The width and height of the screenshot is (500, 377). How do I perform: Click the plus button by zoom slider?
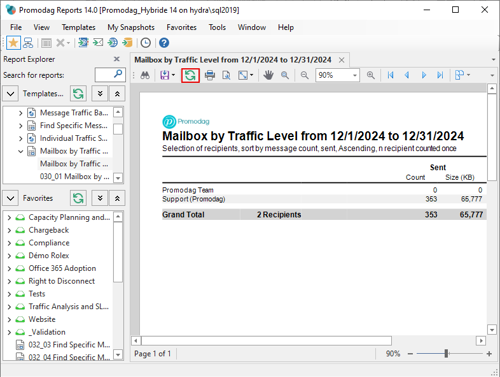click(x=489, y=354)
